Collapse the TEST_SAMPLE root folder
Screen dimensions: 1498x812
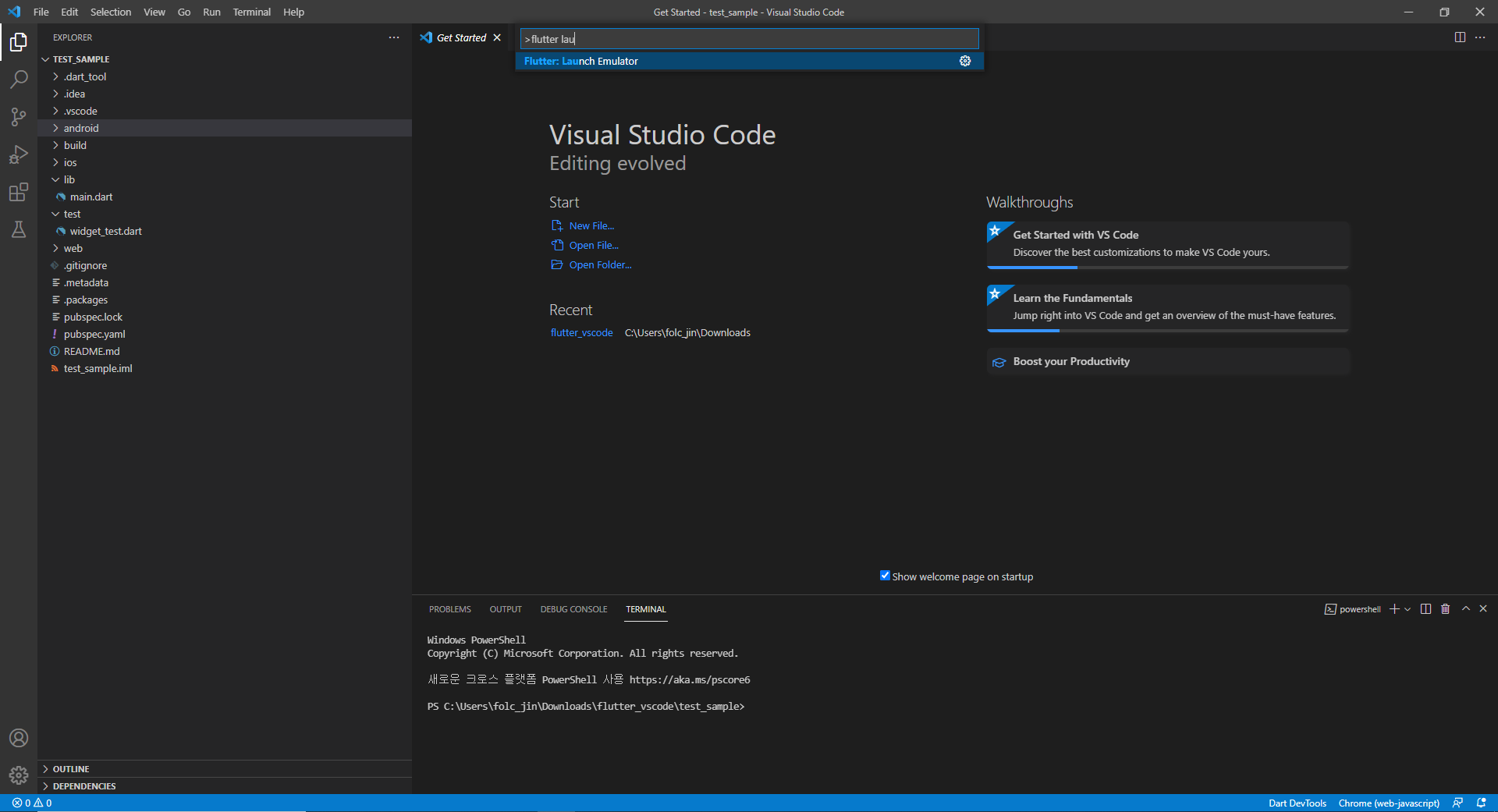click(45, 59)
